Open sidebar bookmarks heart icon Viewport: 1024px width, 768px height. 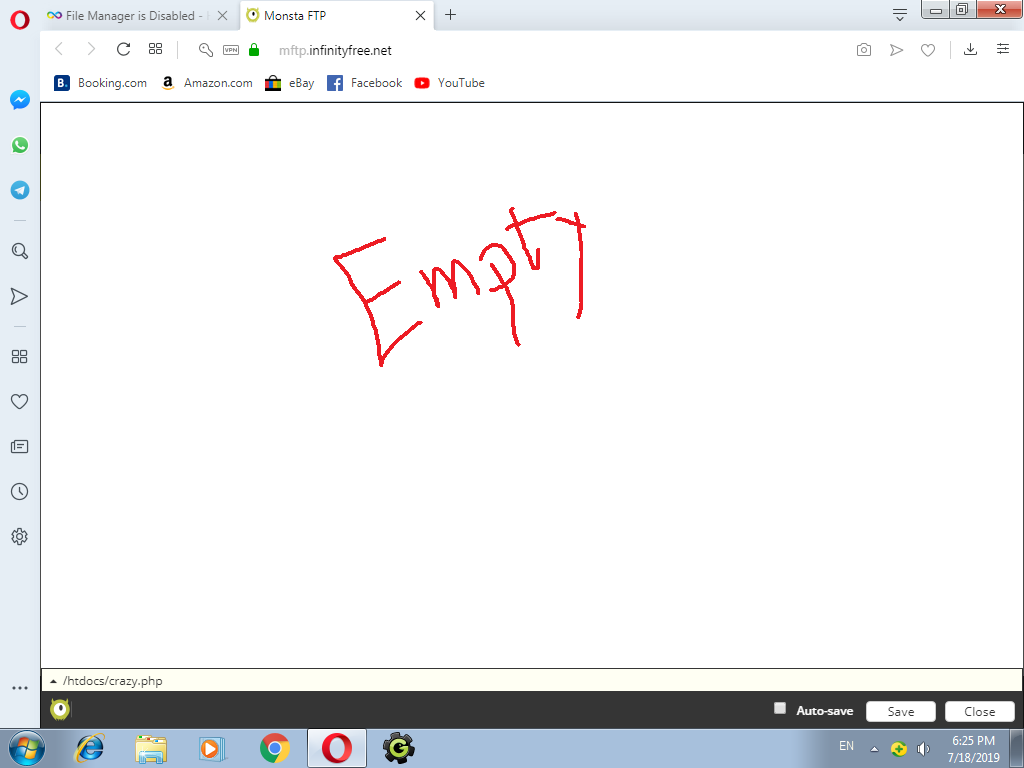(x=19, y=402)
